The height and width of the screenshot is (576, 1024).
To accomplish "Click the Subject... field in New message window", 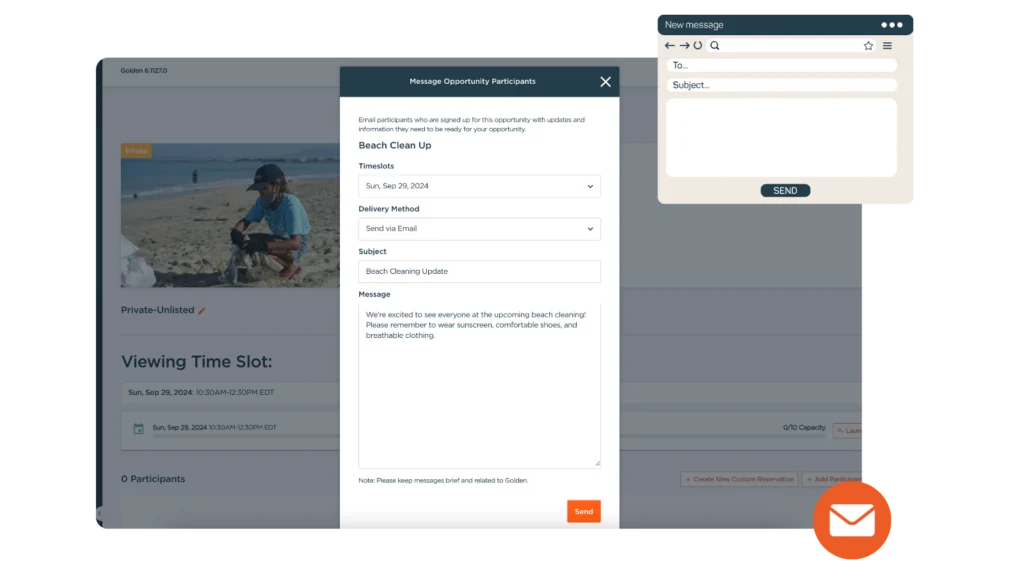I will pyautogui.click(x=781, y=85).
